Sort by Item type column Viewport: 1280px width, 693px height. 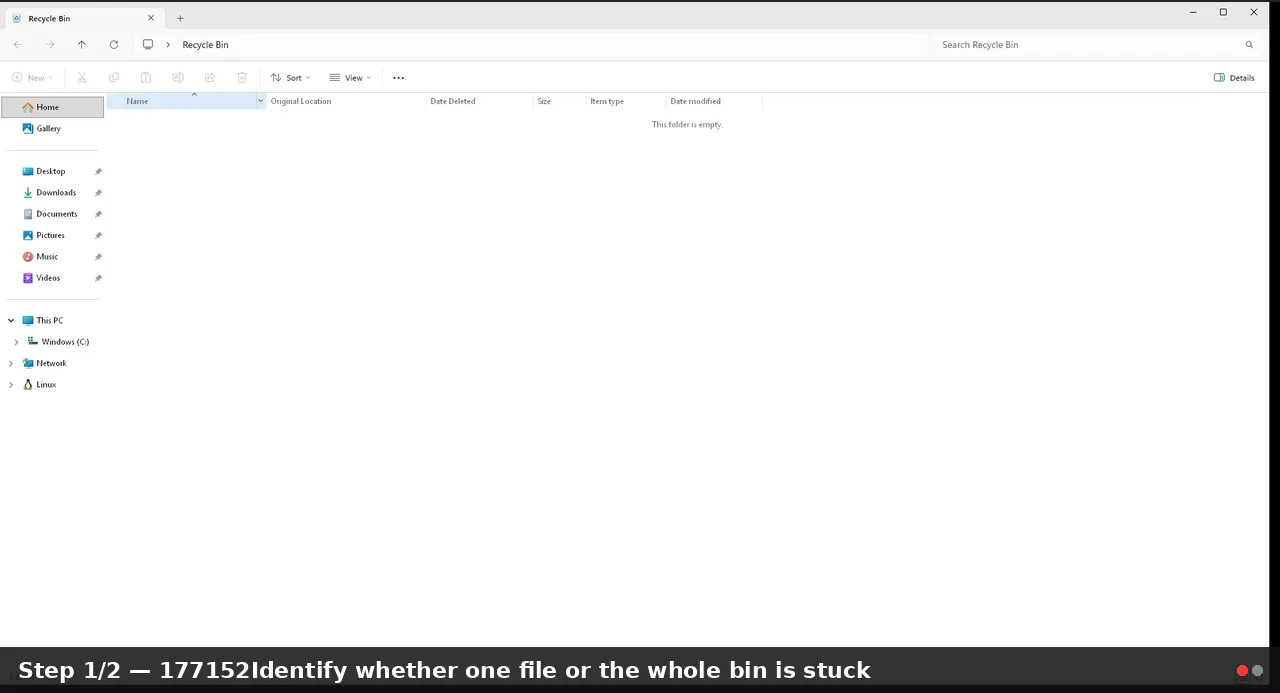click(x=626, y=101)
